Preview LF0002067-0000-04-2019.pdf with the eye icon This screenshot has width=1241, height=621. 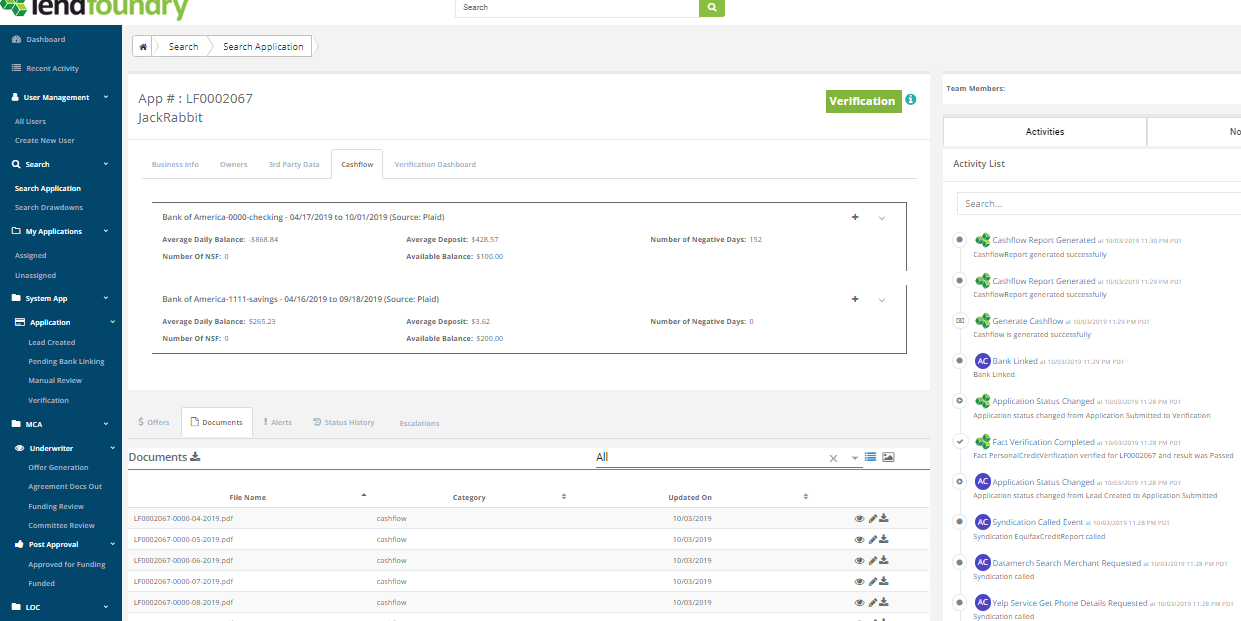(x=858, y=518)
